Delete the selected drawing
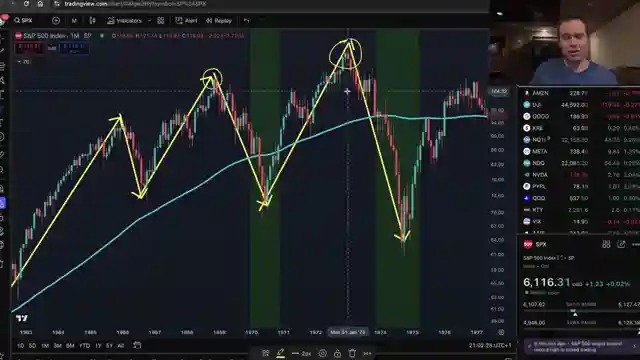 (x=352, y=353)
